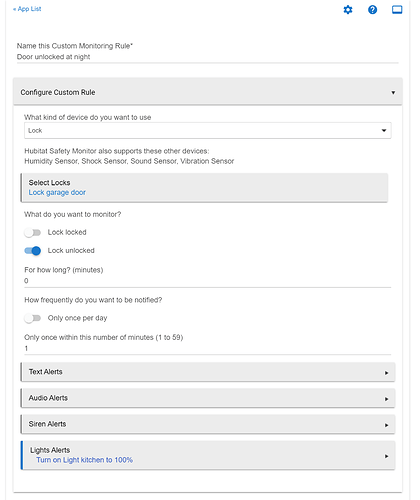Go back to App List
The height and width of the screenshot is (500, 420).
click(x=27, y=9)
